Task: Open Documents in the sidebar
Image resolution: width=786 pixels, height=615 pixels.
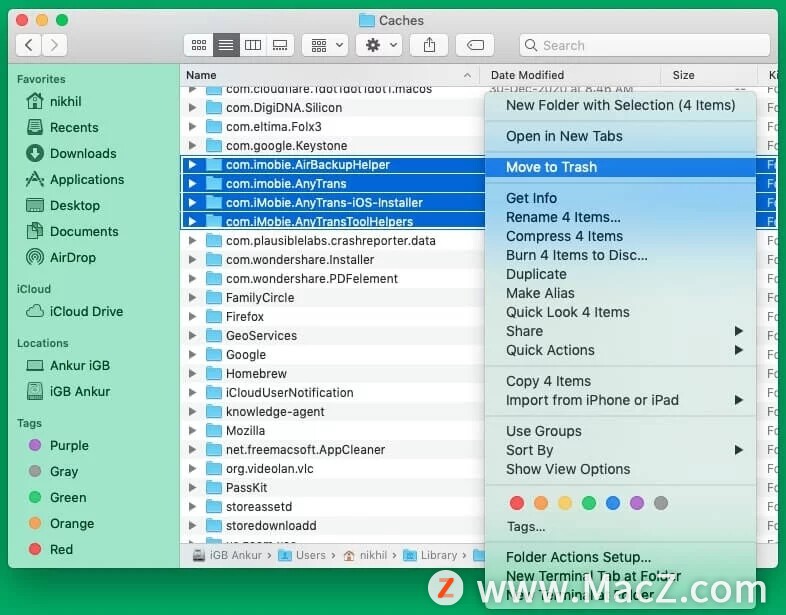Action: [72, 232]
